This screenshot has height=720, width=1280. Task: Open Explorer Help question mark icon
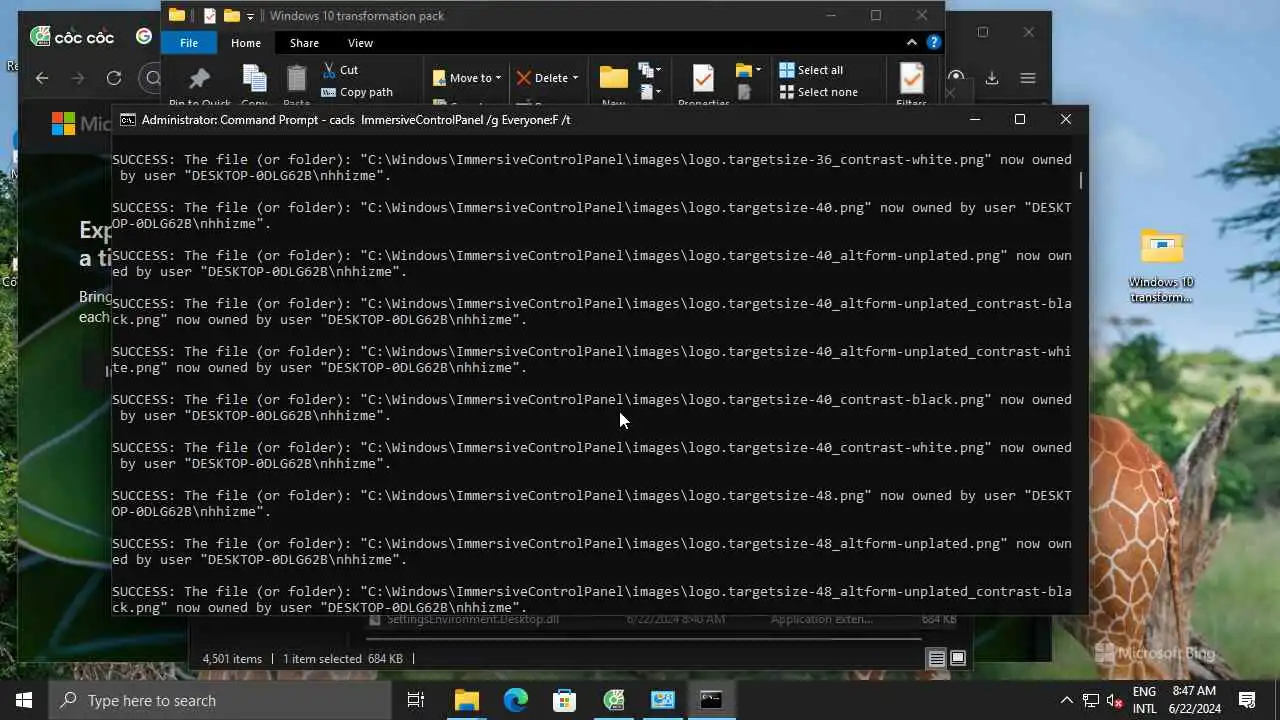coord(934,43)
